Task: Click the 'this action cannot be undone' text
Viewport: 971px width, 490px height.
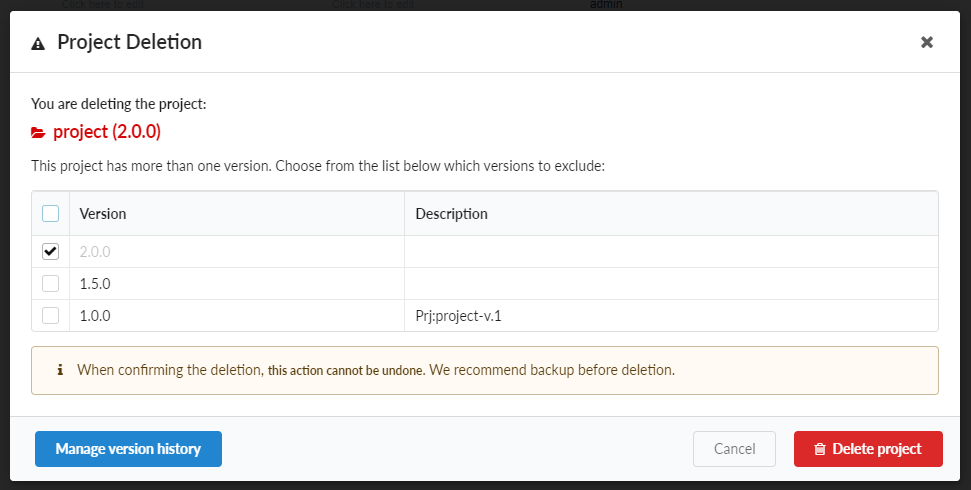Action: click(x=346, y=371)
